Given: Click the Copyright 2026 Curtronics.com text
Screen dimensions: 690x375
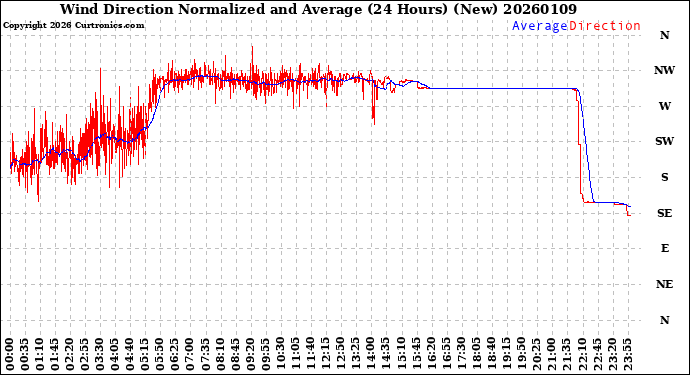Looking at the screenshot, I should pos(73,26).
